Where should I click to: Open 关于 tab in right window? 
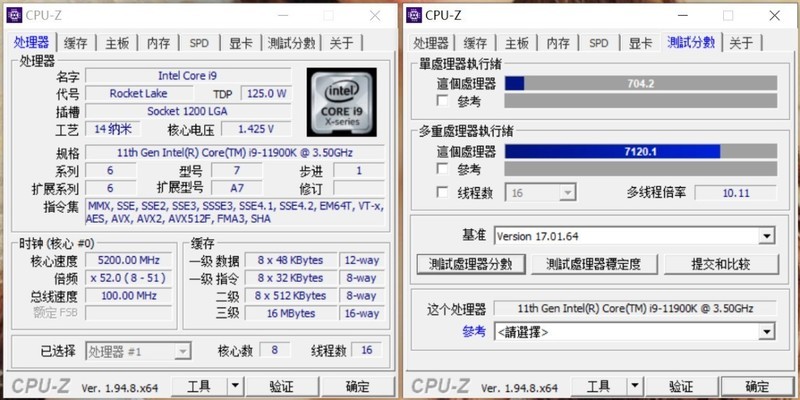click(x=741, y=43)
